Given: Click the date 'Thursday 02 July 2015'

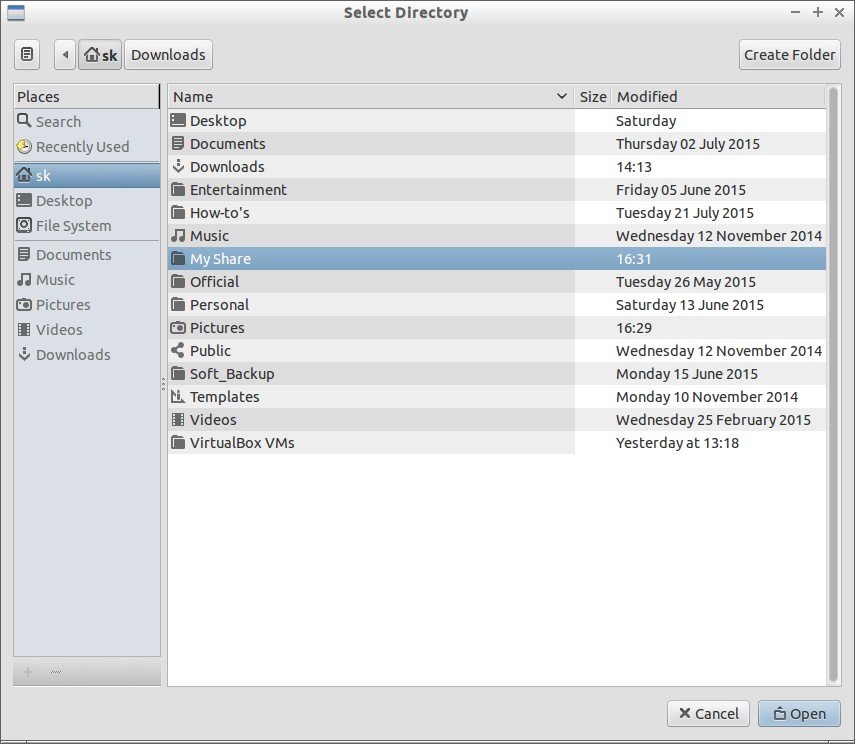Looking at the screenshot, I should point(688,144).
